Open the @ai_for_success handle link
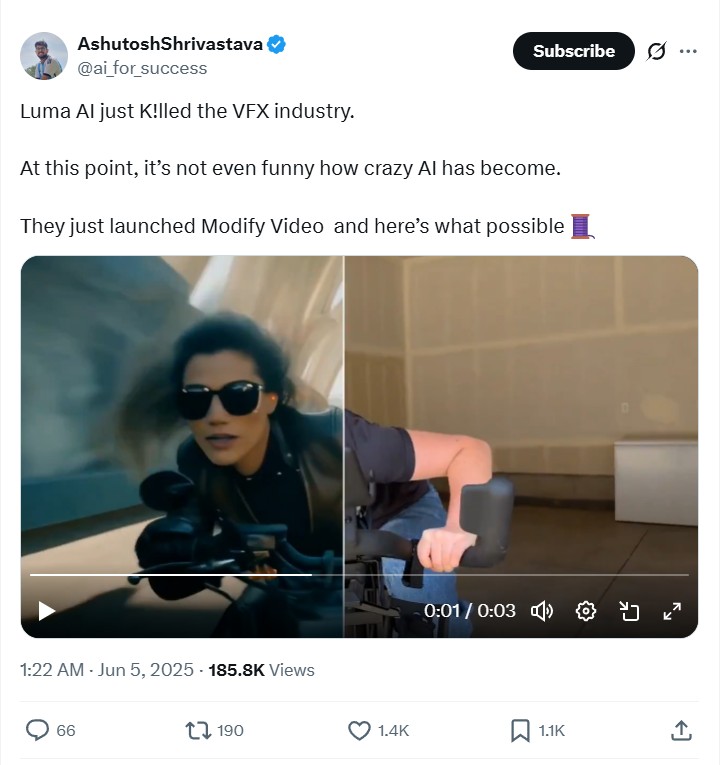The width and height of the screenshot is (726, 765). pyautogui.click(x=142, y=68)
